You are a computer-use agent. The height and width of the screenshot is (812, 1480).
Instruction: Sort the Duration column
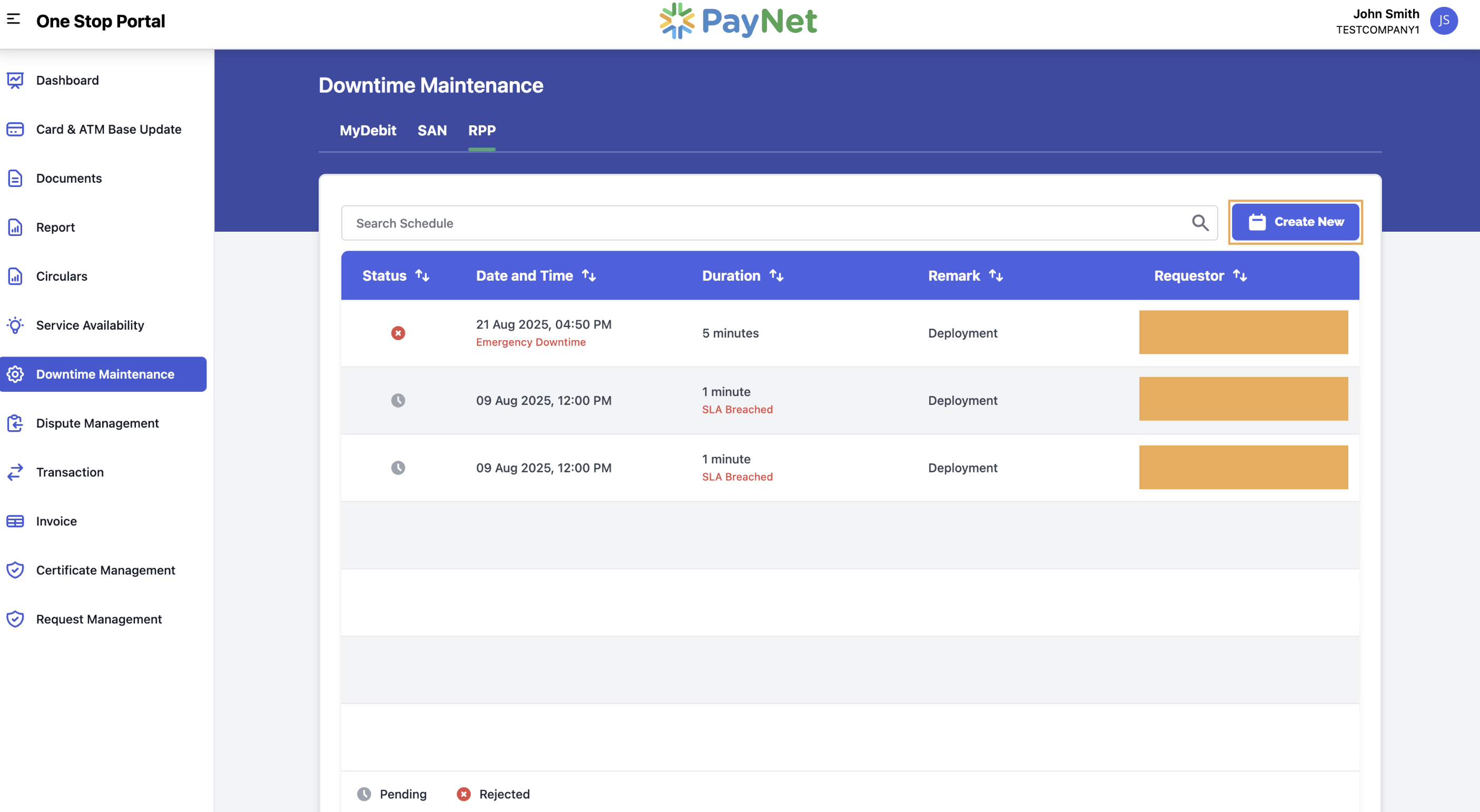tap(777, 275)
